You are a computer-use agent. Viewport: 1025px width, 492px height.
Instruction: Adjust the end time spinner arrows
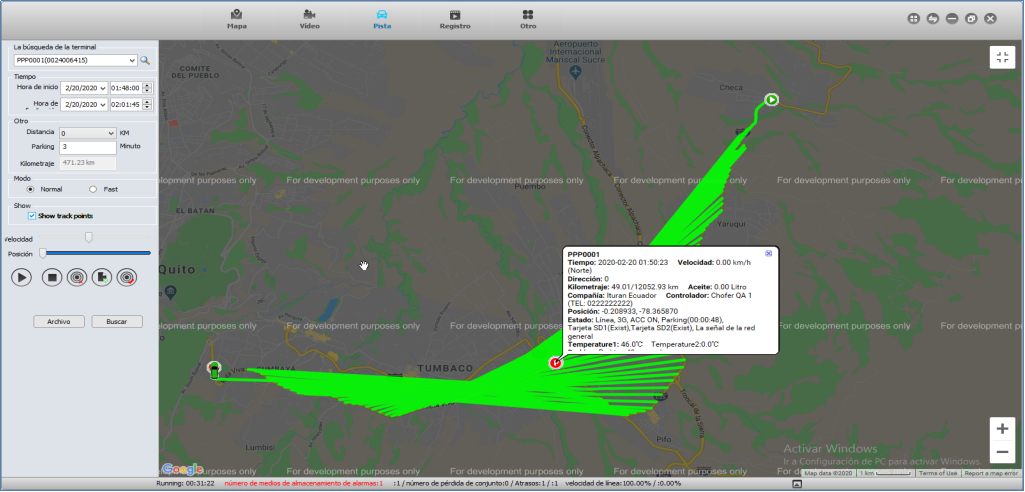click(148, 105)
